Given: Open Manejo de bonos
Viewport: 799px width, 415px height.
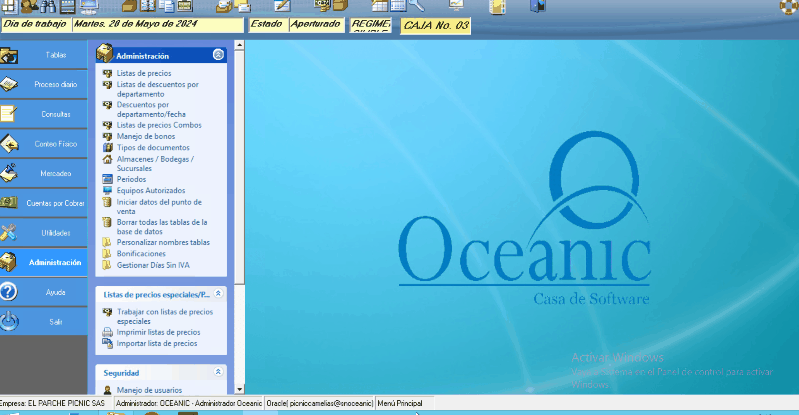Looking at the screenshot, I should (145, 136).
